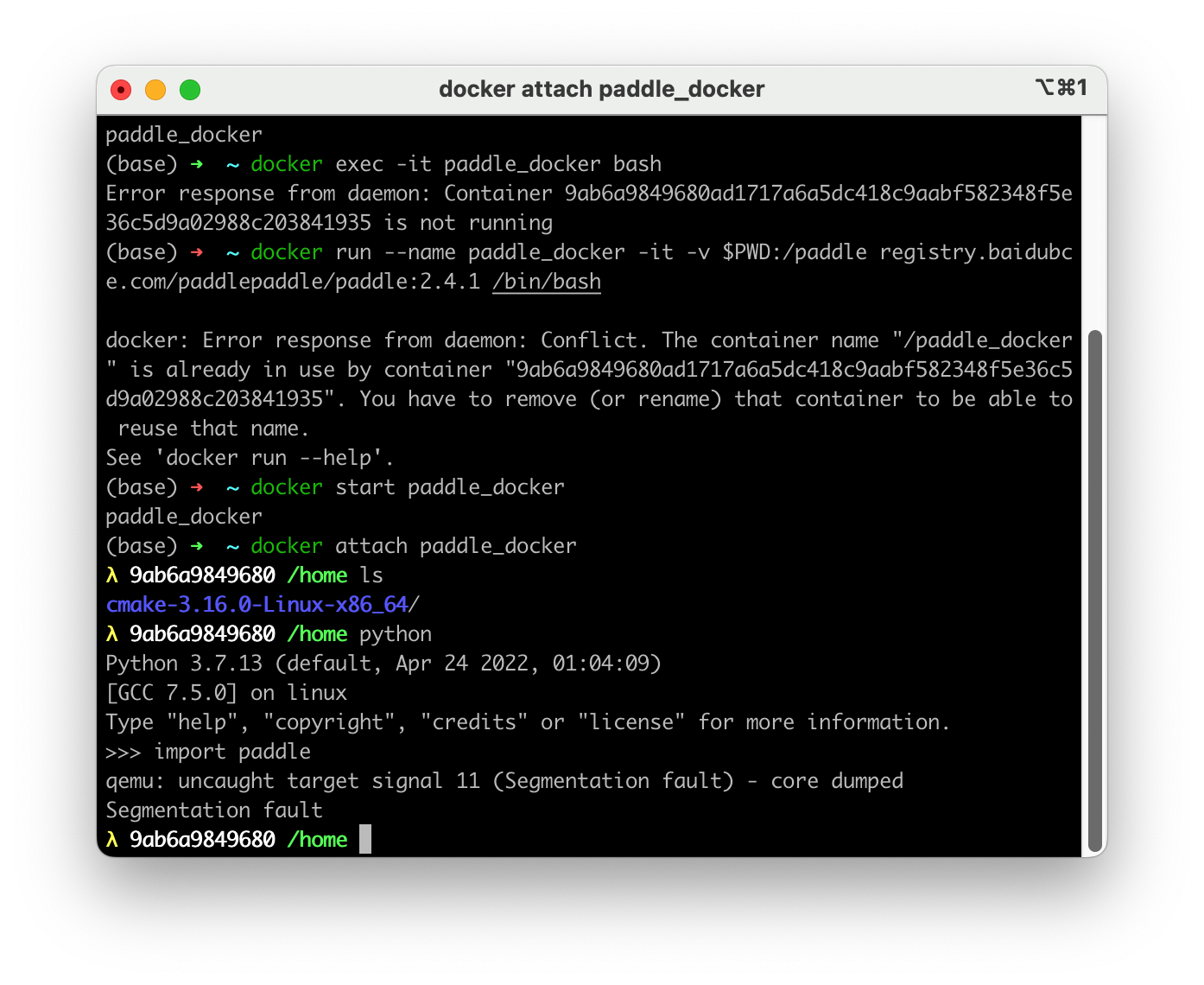The image size is (1204, 985).
Task: Click 'paddle_docker' output below docker start
Action: tap(184, 517)
